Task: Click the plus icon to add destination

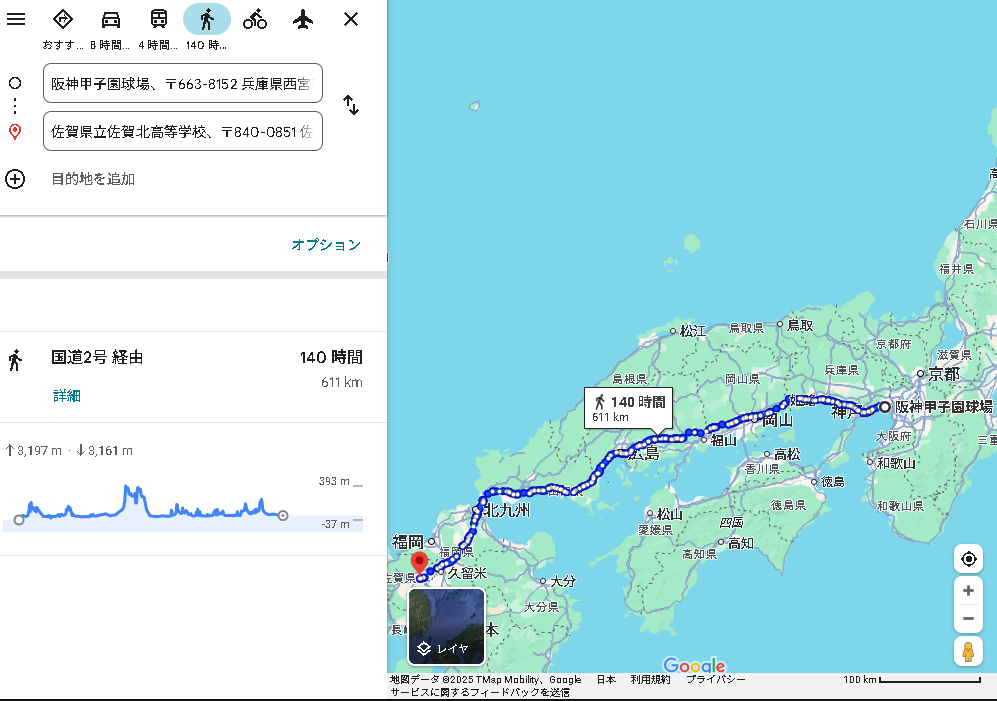Action: (x=15, y=179)
